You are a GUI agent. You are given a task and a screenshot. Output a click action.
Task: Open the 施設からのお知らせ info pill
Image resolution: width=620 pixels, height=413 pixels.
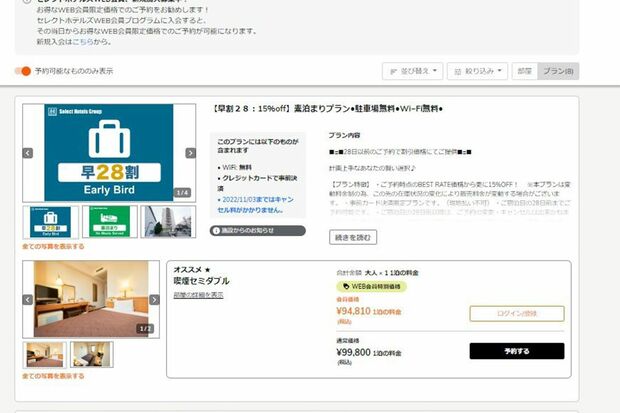tap(258, 231)
